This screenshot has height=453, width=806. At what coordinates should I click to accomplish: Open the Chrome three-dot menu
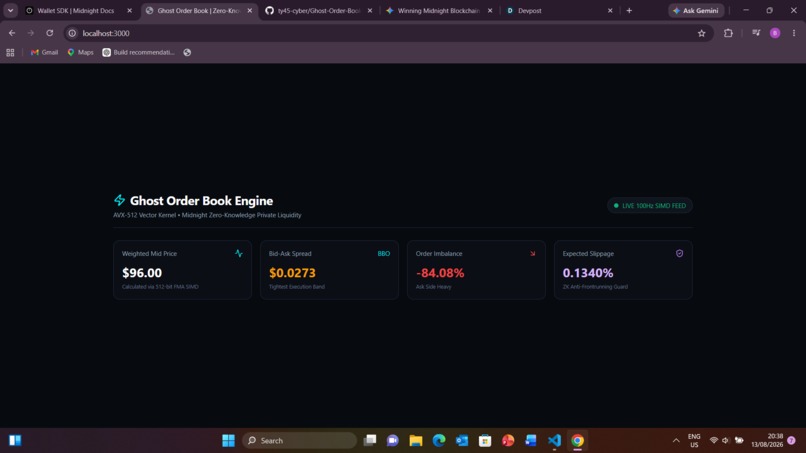coord(794,33)
